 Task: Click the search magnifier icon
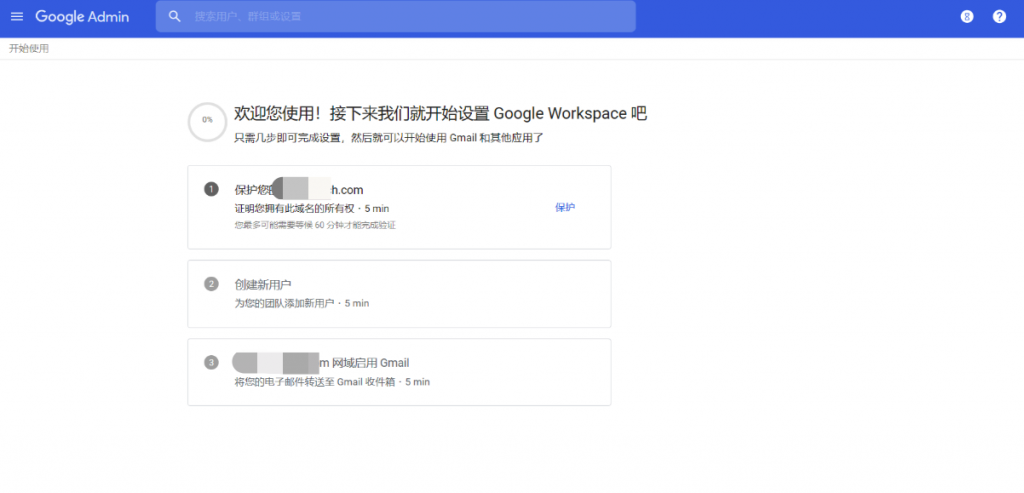point(174,16)
